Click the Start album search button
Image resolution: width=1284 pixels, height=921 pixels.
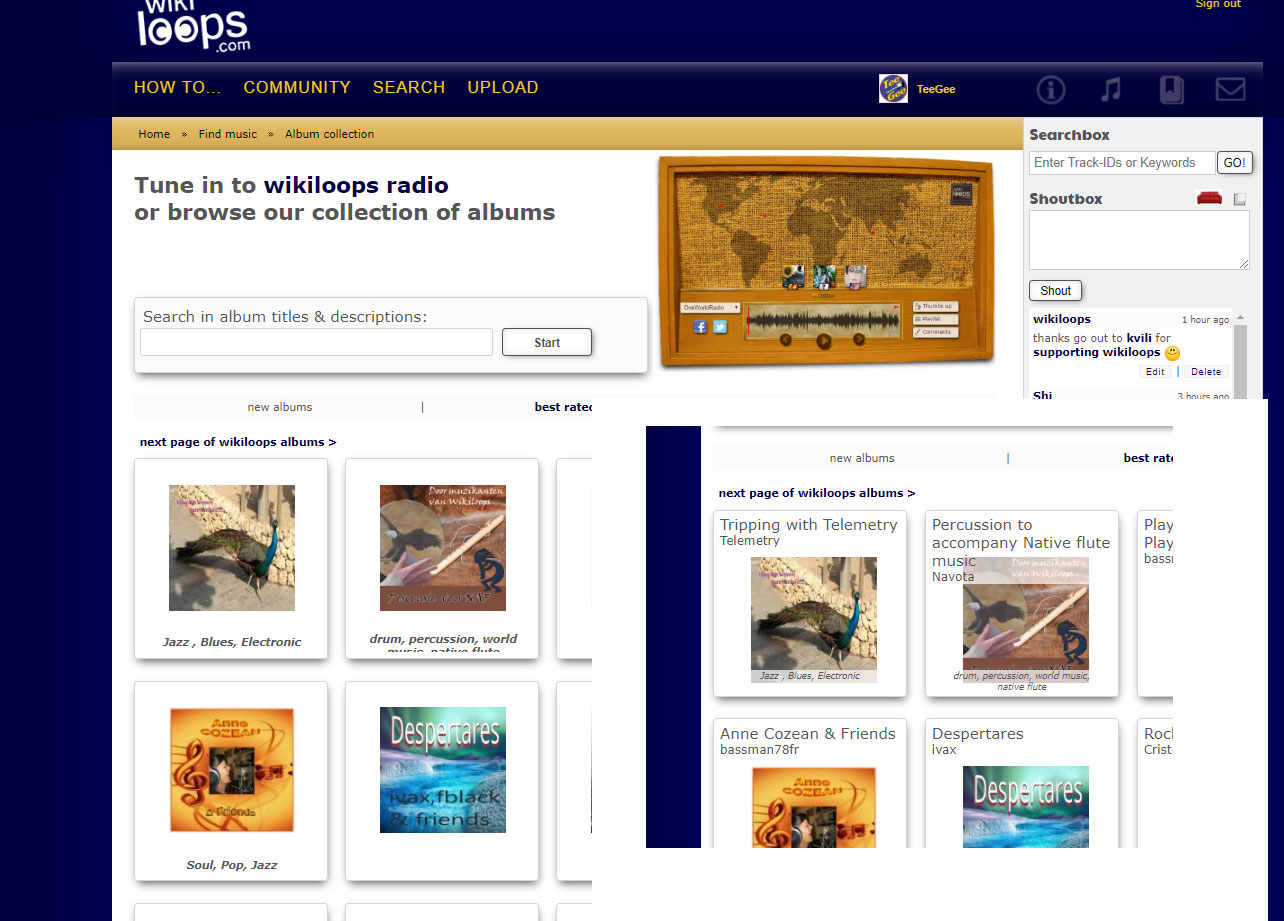(547, 342)
